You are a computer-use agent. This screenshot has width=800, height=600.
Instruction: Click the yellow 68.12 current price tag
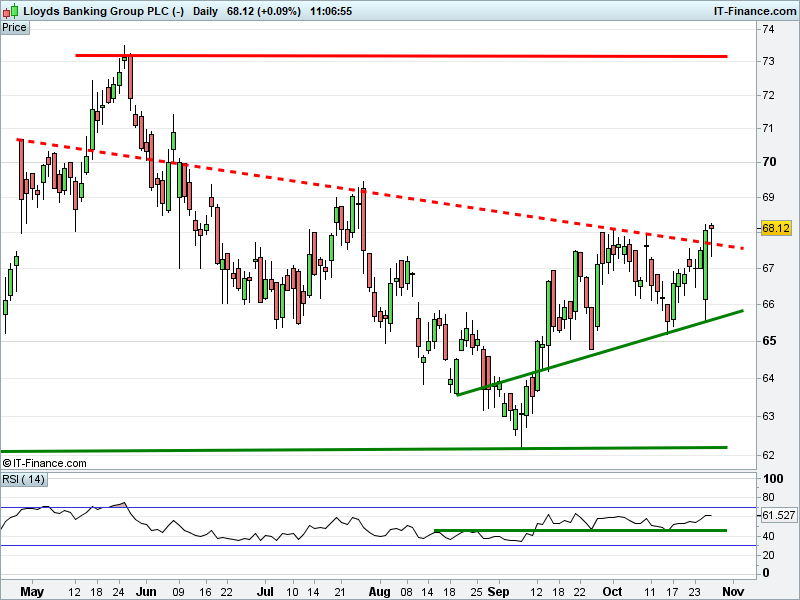coord(776,228)
